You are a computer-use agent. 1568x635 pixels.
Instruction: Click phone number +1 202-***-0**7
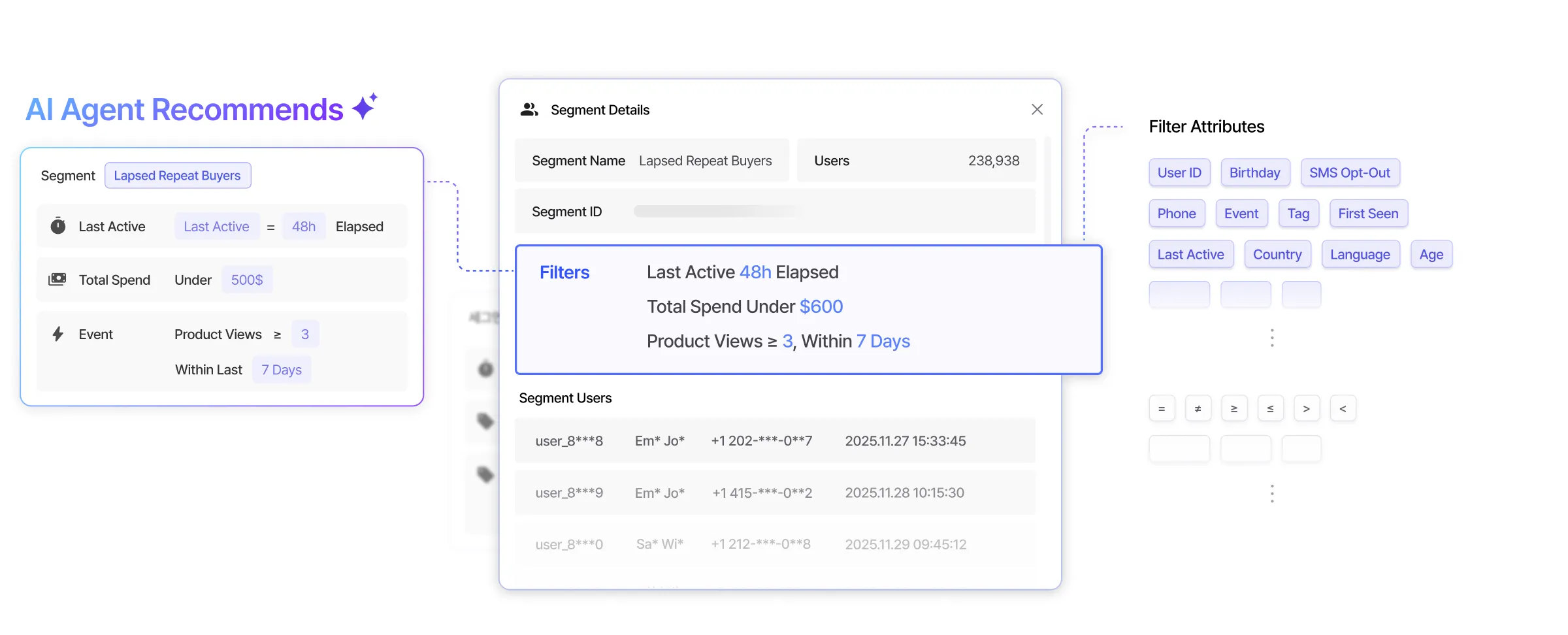click(x=762, y=441)
